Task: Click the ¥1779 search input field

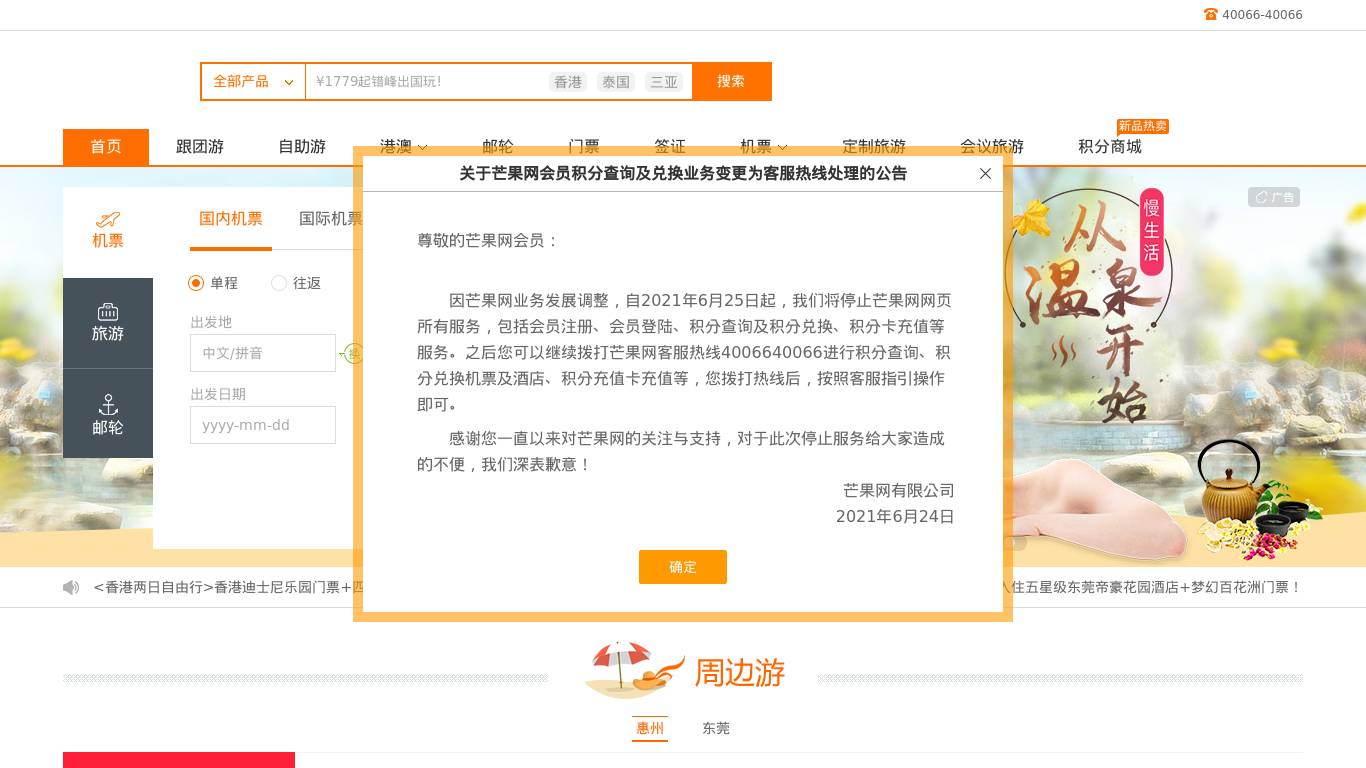Action: [x=420, y=81]
